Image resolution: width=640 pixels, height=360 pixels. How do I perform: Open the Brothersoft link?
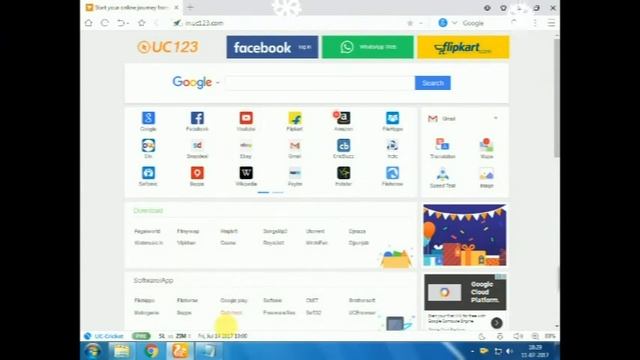pyautogui.click(x=362, y=300)
